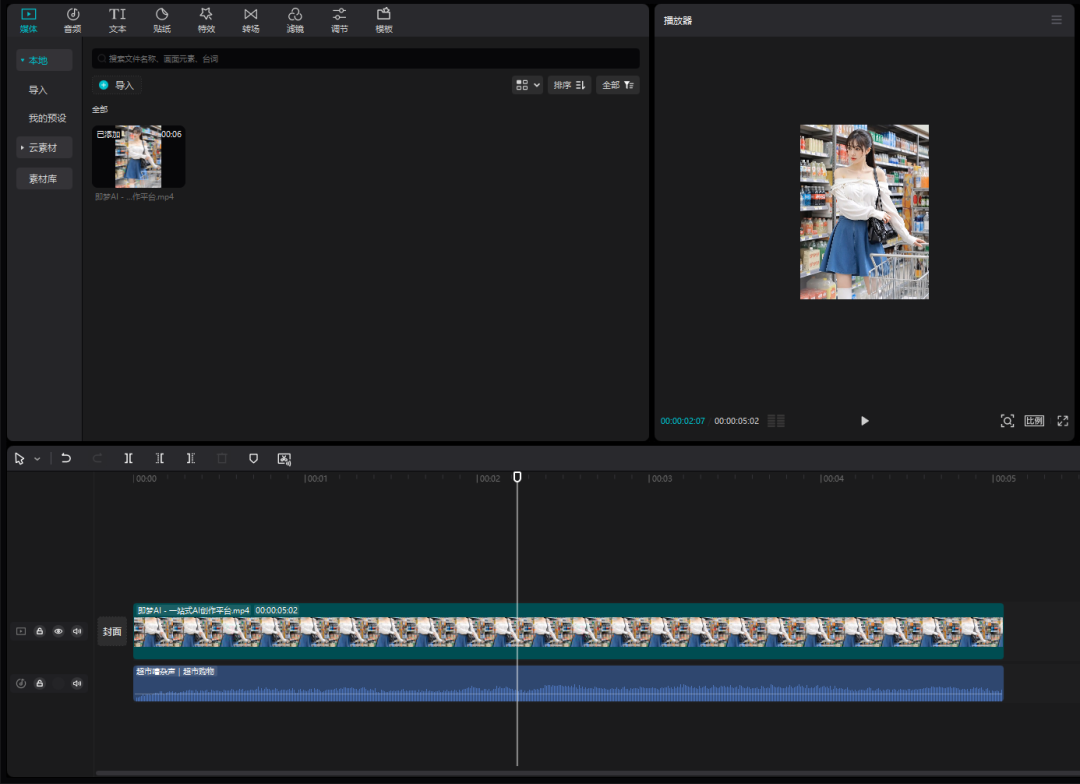Click the undo arrow in timeline toolbar

[x=66, y=458]
